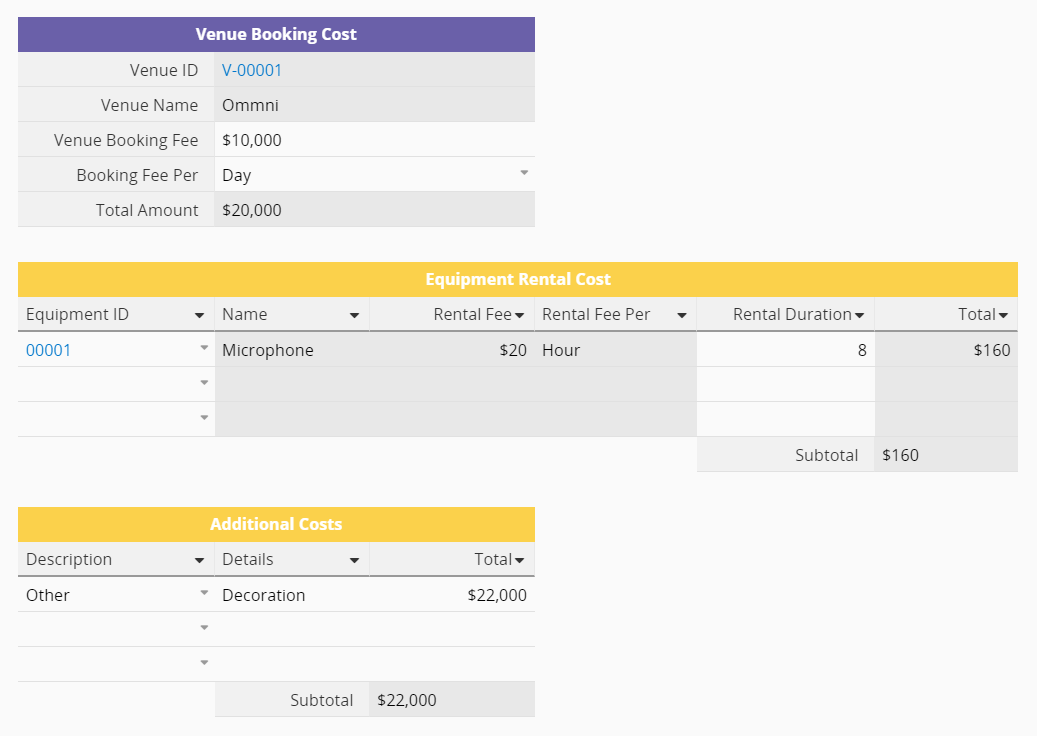
Task: Click the Decoration details cell
Action: 290,595
